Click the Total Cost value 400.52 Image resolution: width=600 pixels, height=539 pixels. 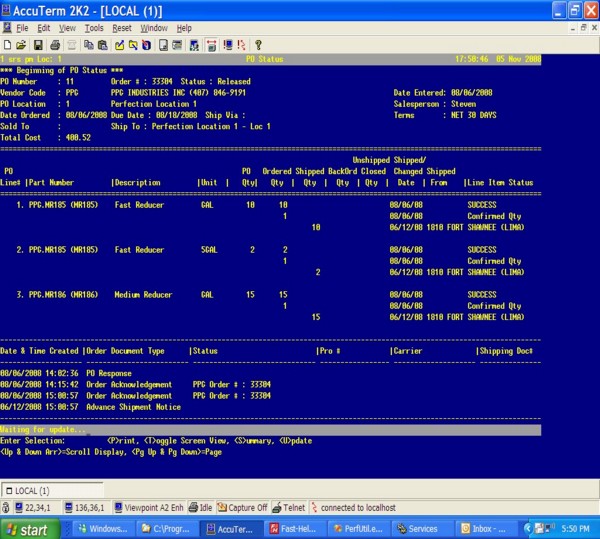pos(78,138)
